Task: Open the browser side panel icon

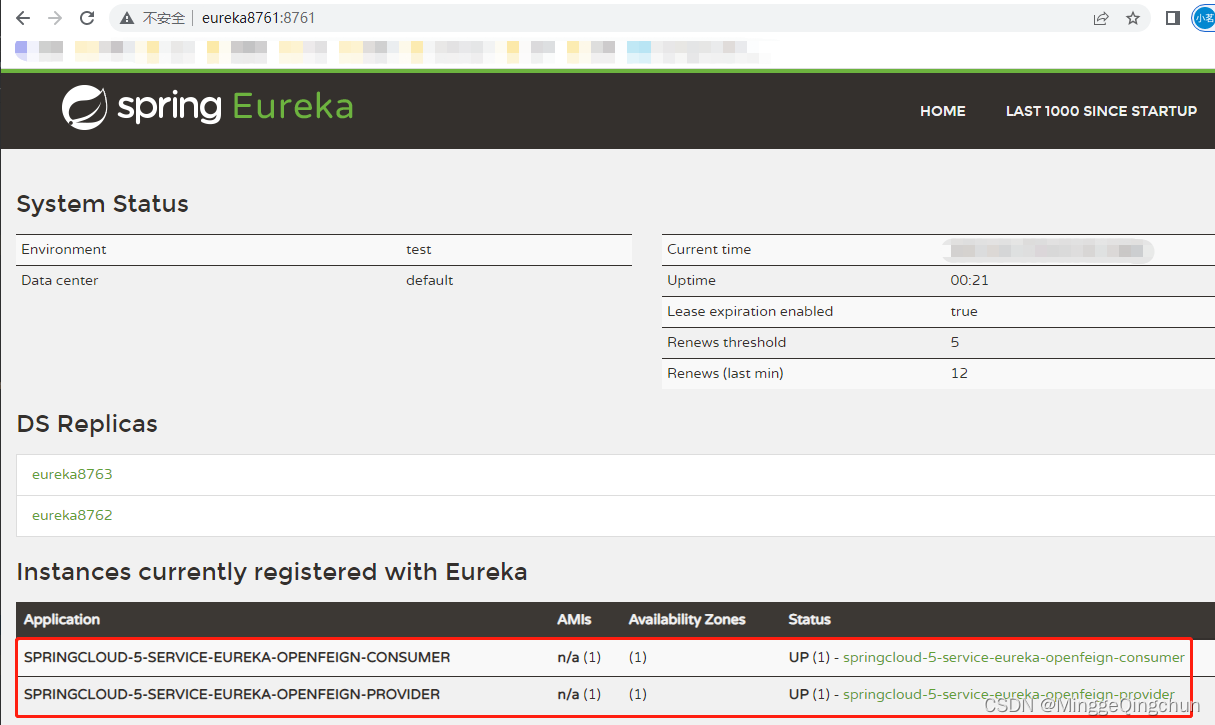Action: [x=1173, y=18]
